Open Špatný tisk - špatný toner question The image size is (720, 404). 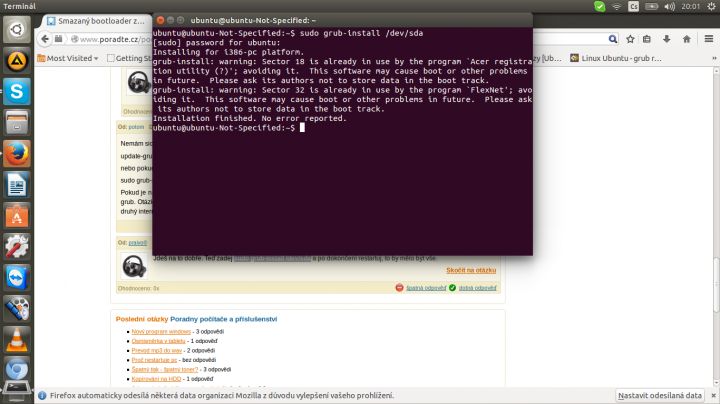[164, 369]
